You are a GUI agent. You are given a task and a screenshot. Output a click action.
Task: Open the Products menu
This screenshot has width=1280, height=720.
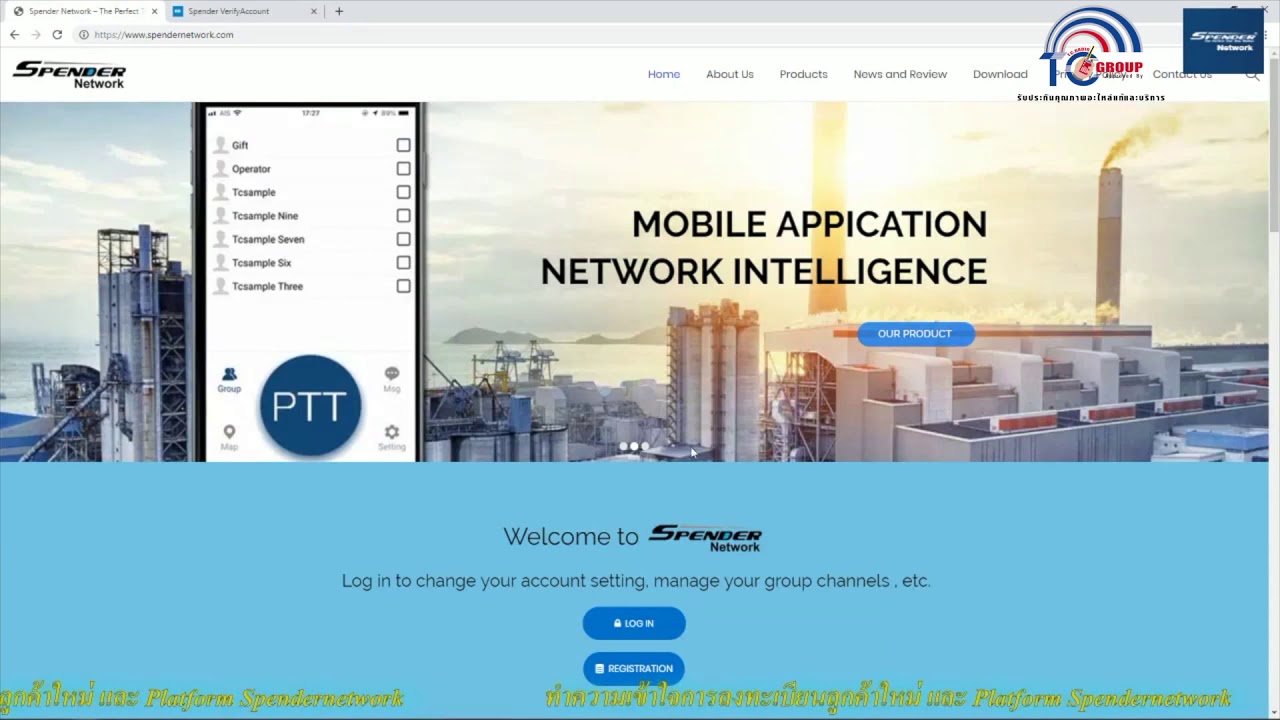[x=804, y=74]
